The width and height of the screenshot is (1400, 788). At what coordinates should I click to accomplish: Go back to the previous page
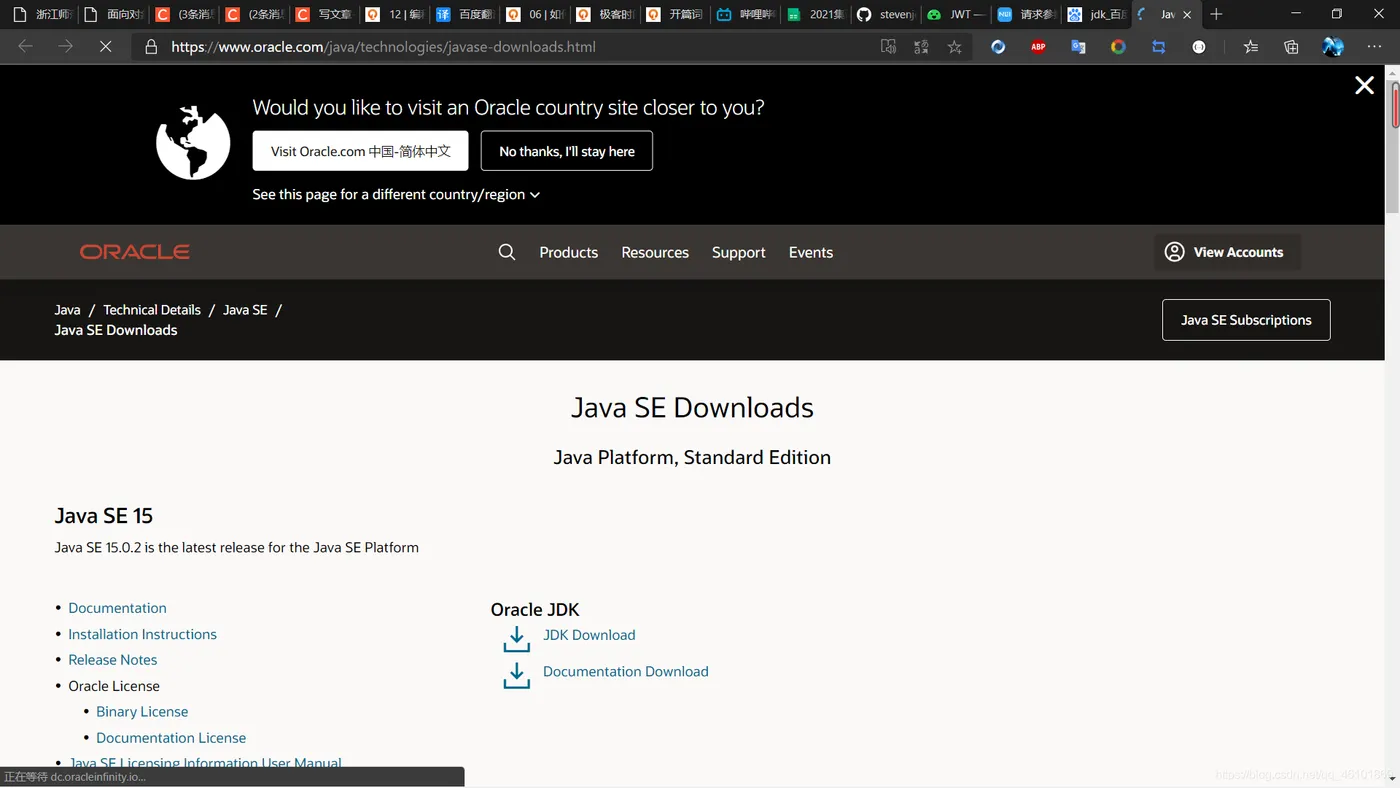25,47
